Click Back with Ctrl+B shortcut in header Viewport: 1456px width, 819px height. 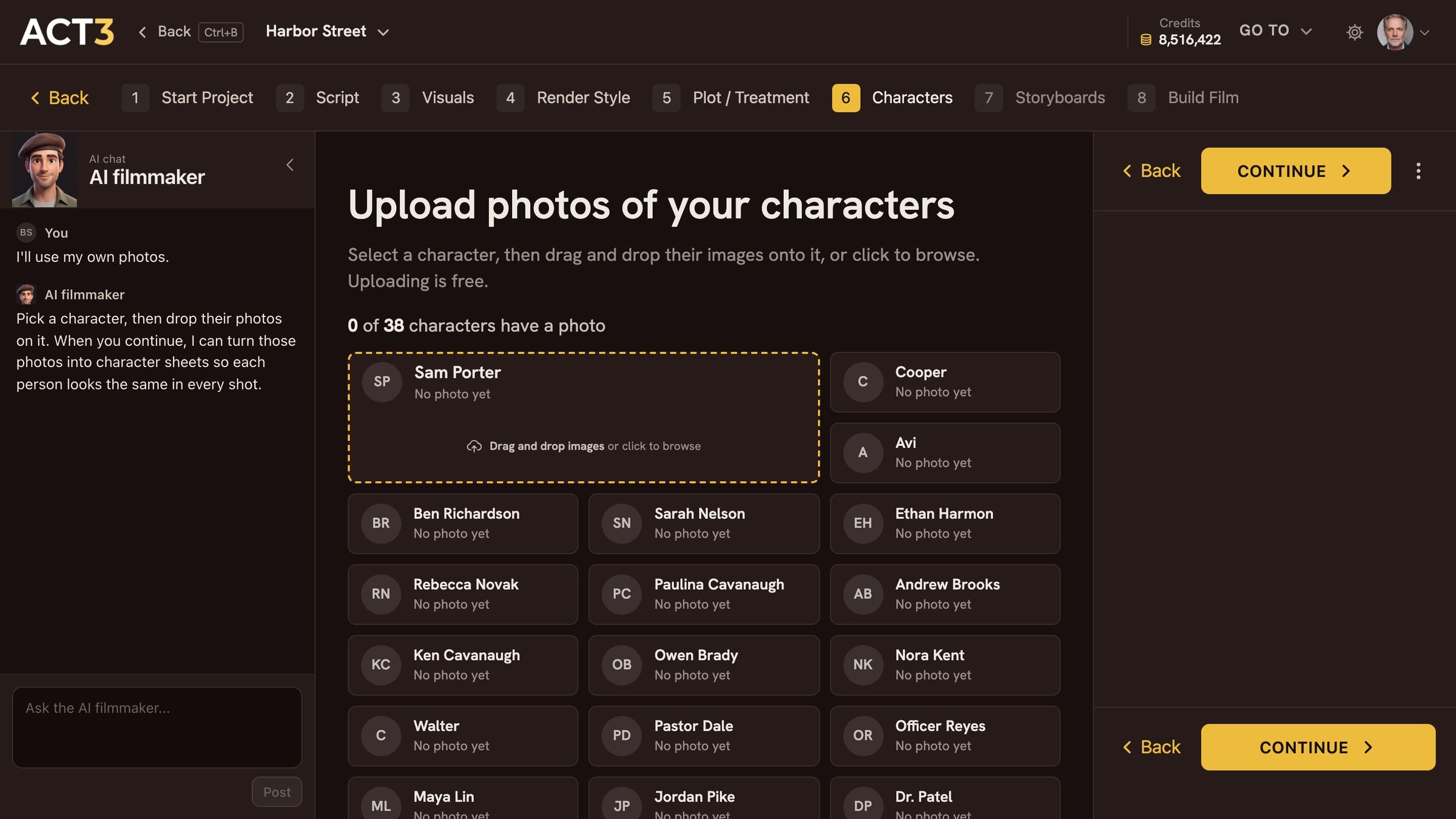pyautogui.click(x=190, y=32)
